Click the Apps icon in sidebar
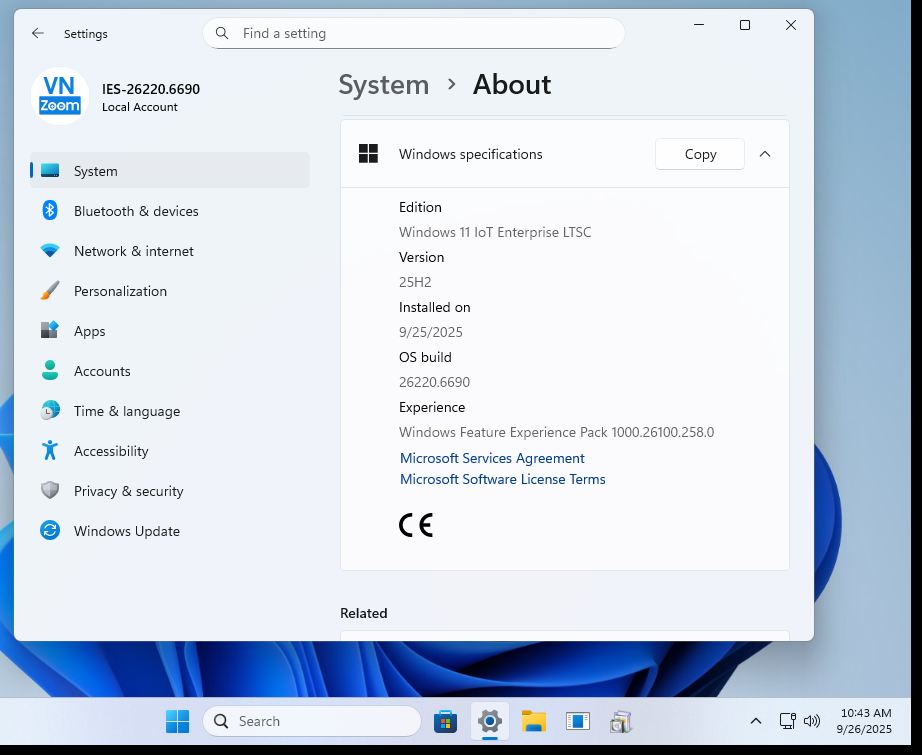The image size is (922, 755). pos(50,330)
